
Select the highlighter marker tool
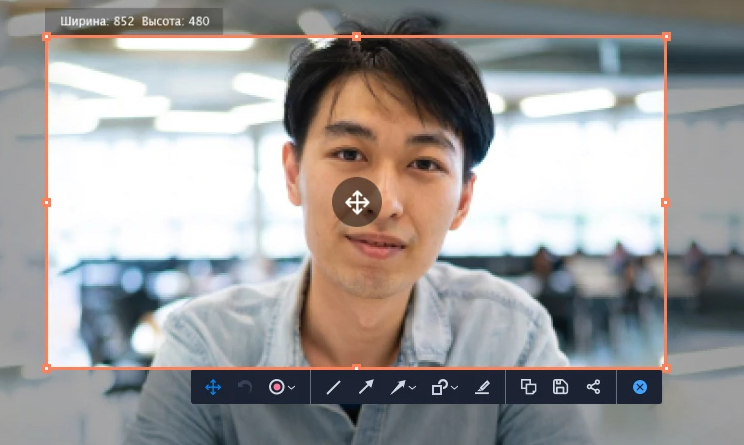click(x=482, y=387)
